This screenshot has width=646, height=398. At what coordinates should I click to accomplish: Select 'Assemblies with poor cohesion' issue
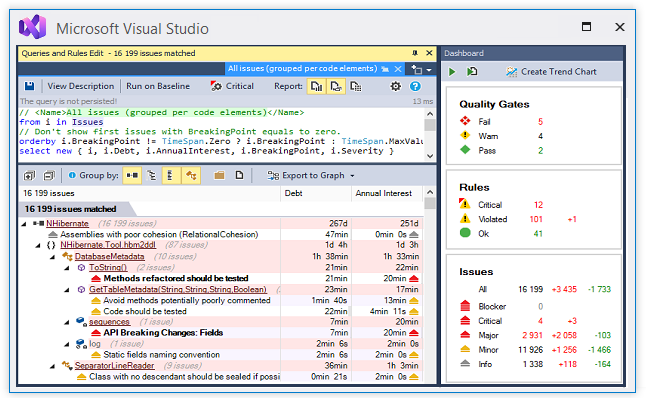pyautogui.click(x=159, y=234)
